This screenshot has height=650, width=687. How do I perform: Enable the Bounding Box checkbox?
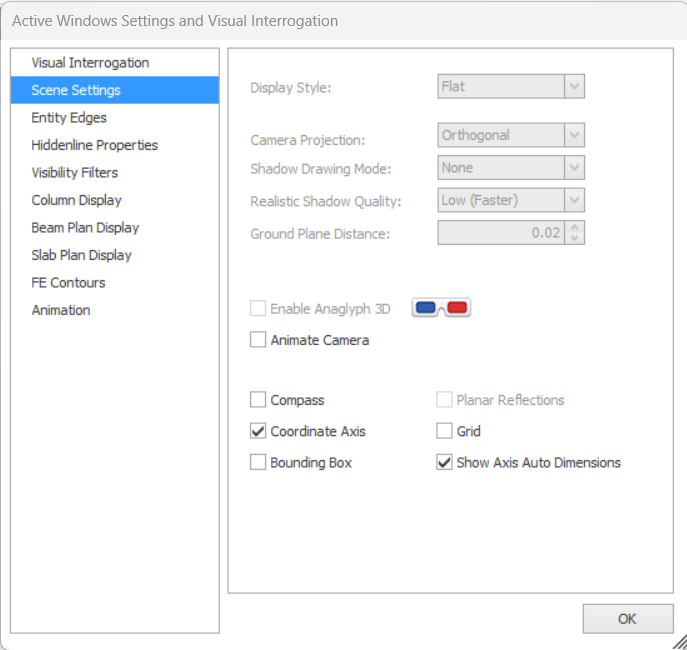point(258,462)
